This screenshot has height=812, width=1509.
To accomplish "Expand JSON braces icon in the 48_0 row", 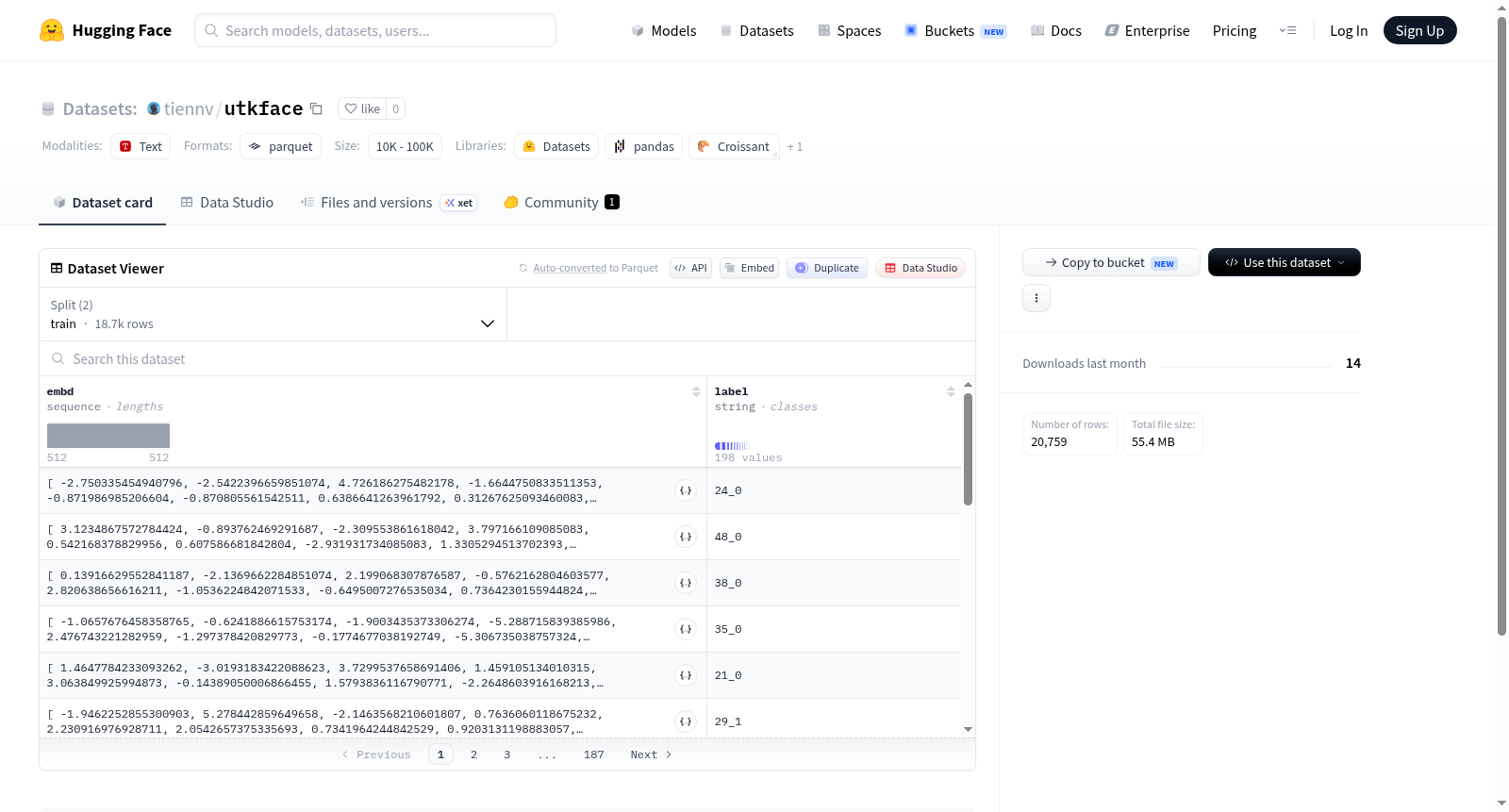I will (x=686, y=537).
